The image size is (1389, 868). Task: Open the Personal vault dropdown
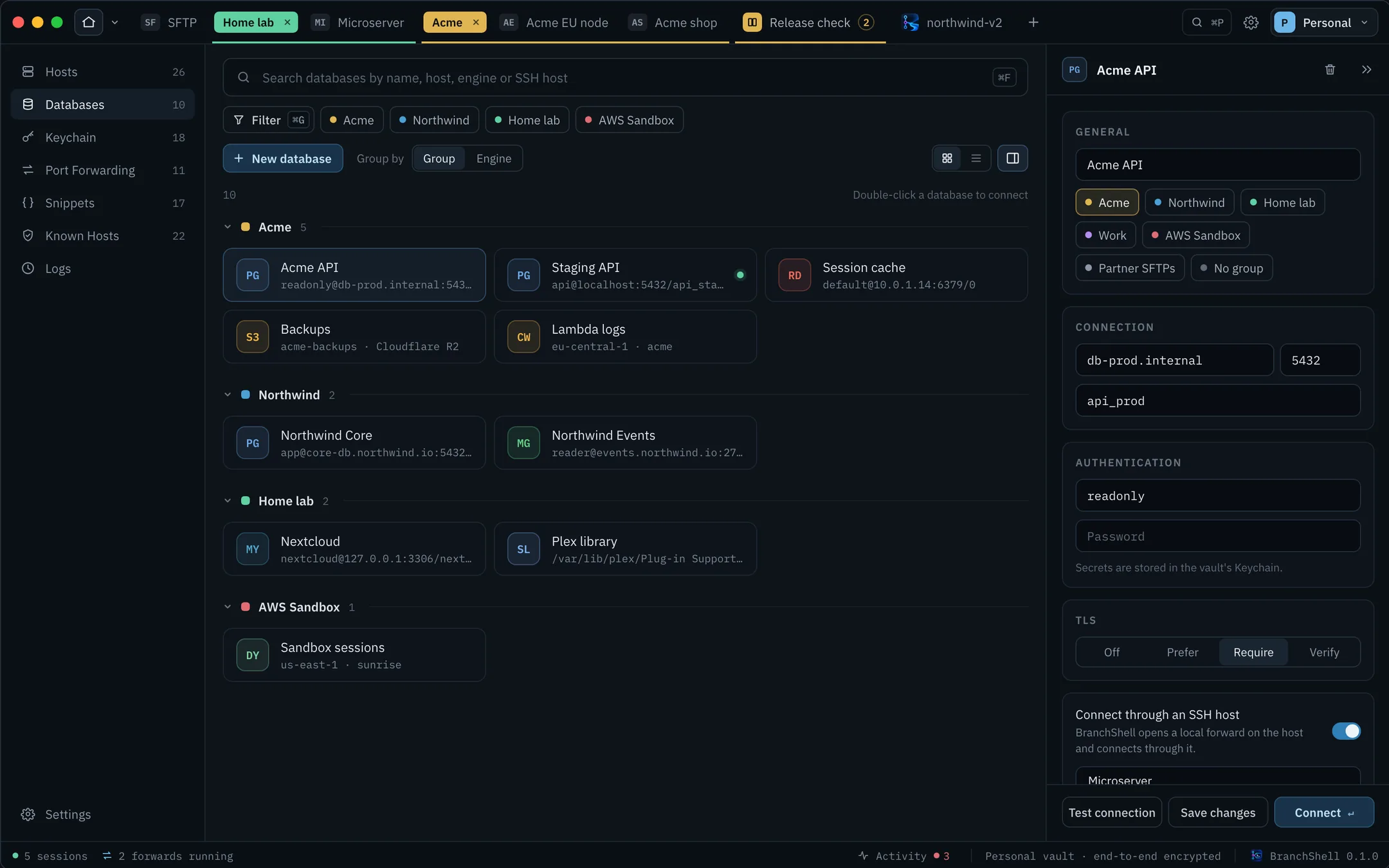coord(1323,23)
